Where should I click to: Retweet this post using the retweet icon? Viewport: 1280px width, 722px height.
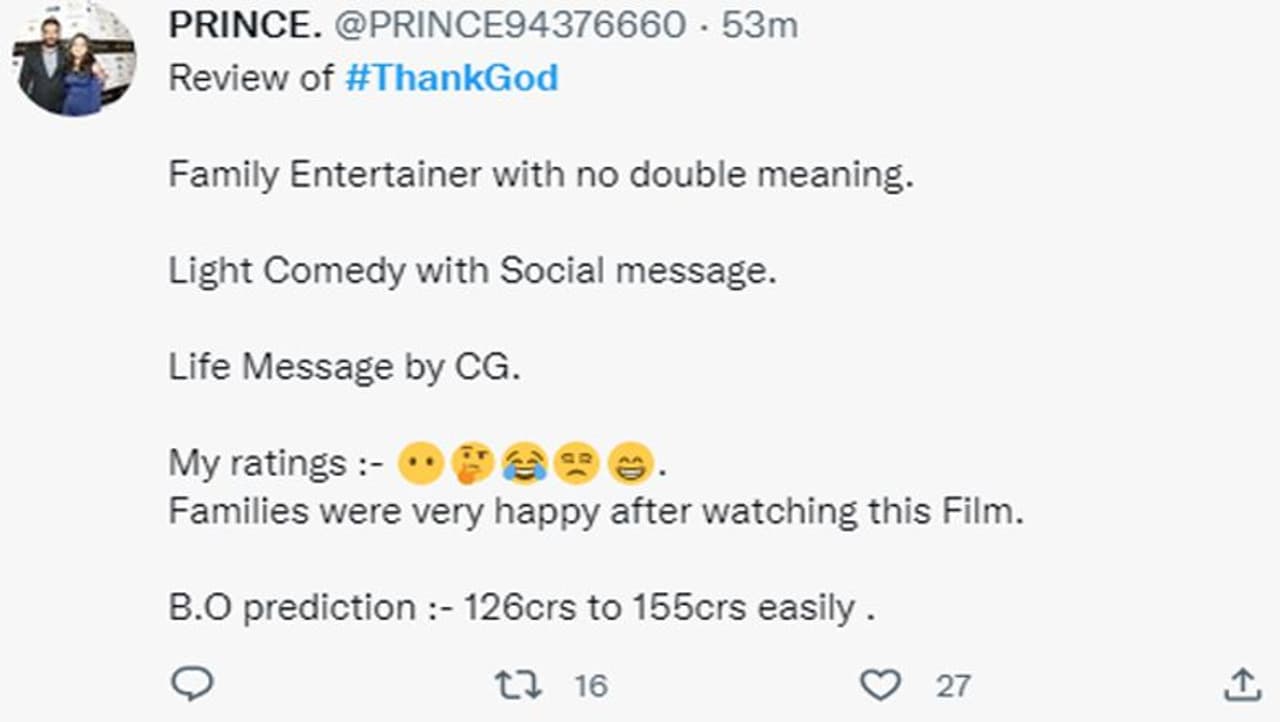tap(518, 685)
